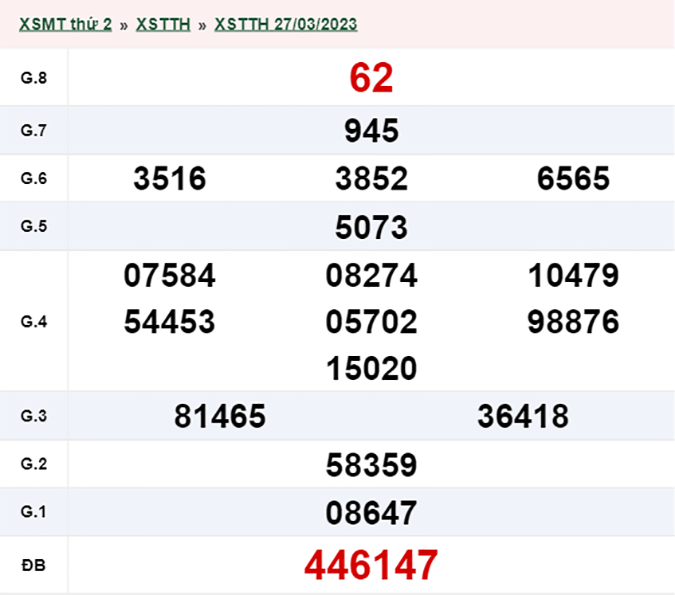
Task: Select the G.3 prize label
Action: (x=34, y=416)
